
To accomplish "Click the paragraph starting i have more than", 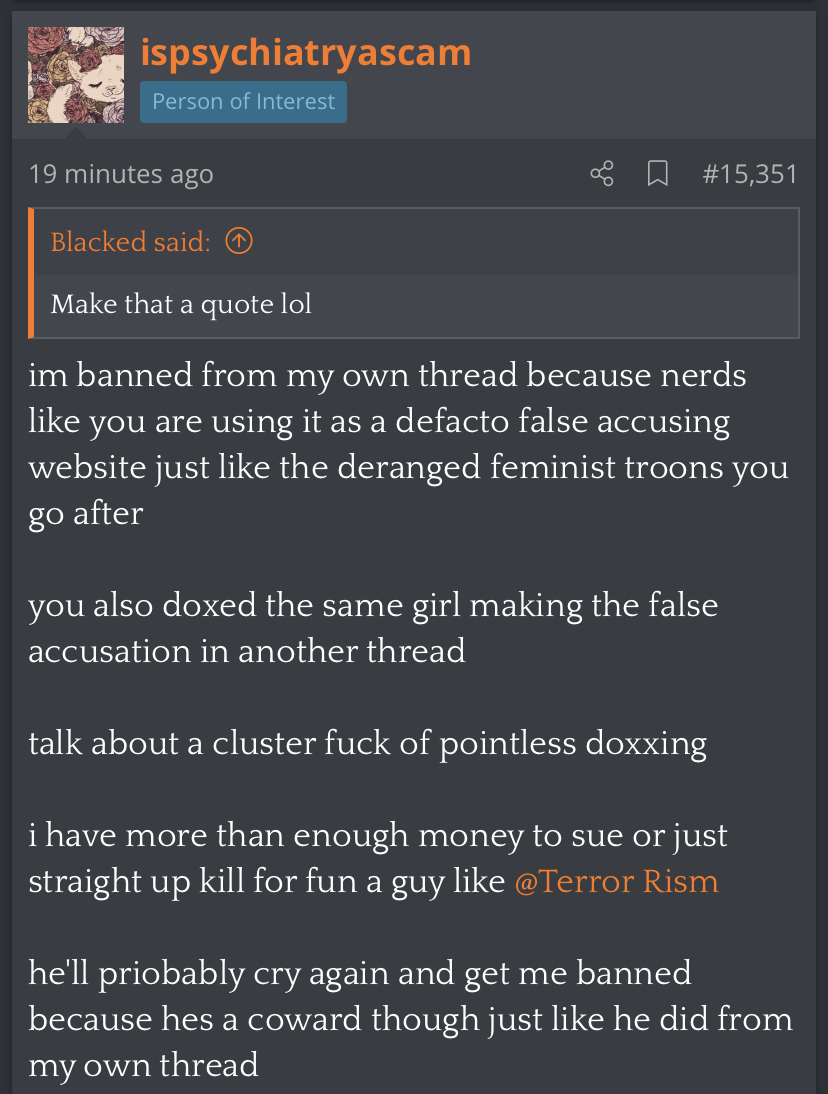I will point(378,858).
